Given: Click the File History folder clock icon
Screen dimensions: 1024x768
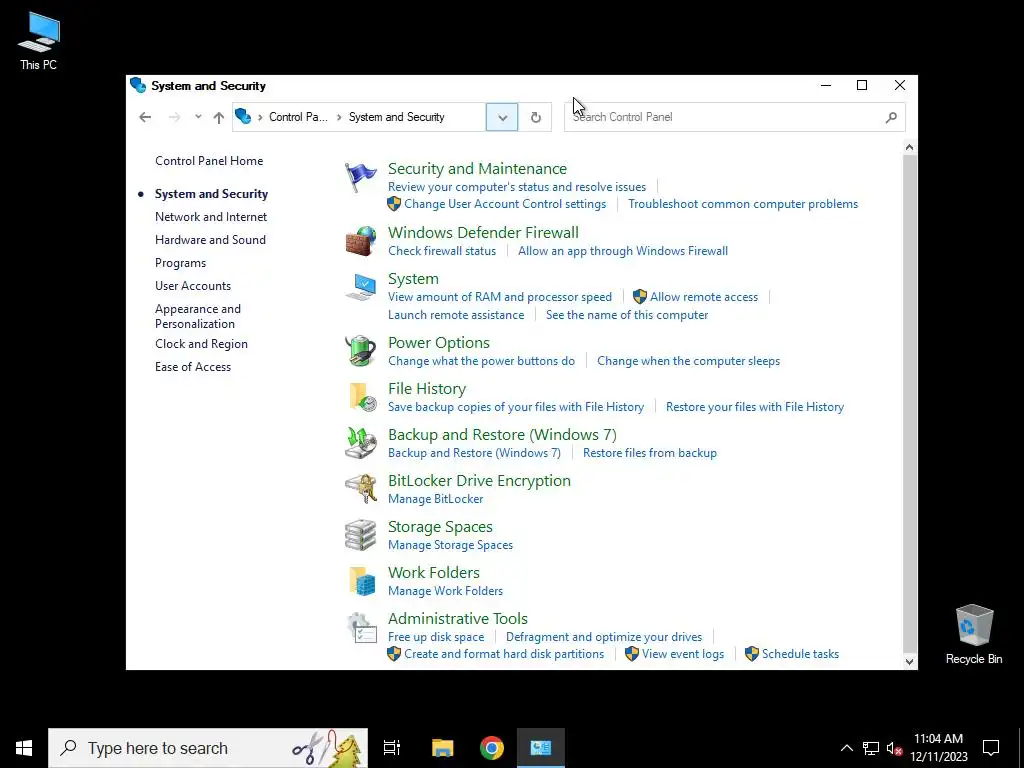Looking at the screenshot, I should [x=362, y=397].
